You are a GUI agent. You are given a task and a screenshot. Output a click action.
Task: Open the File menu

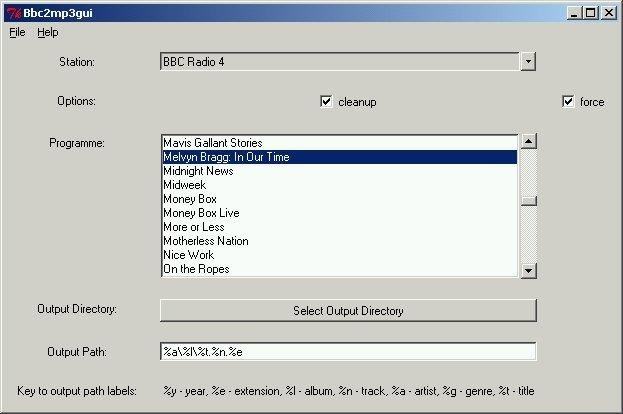pos(17,32)
